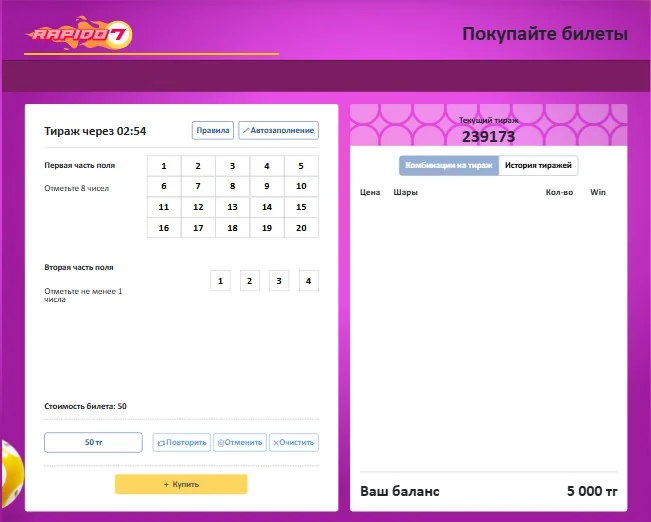The image size is (651, 522).
Task: Select number 5 in first field
Action: pos(301,166)
